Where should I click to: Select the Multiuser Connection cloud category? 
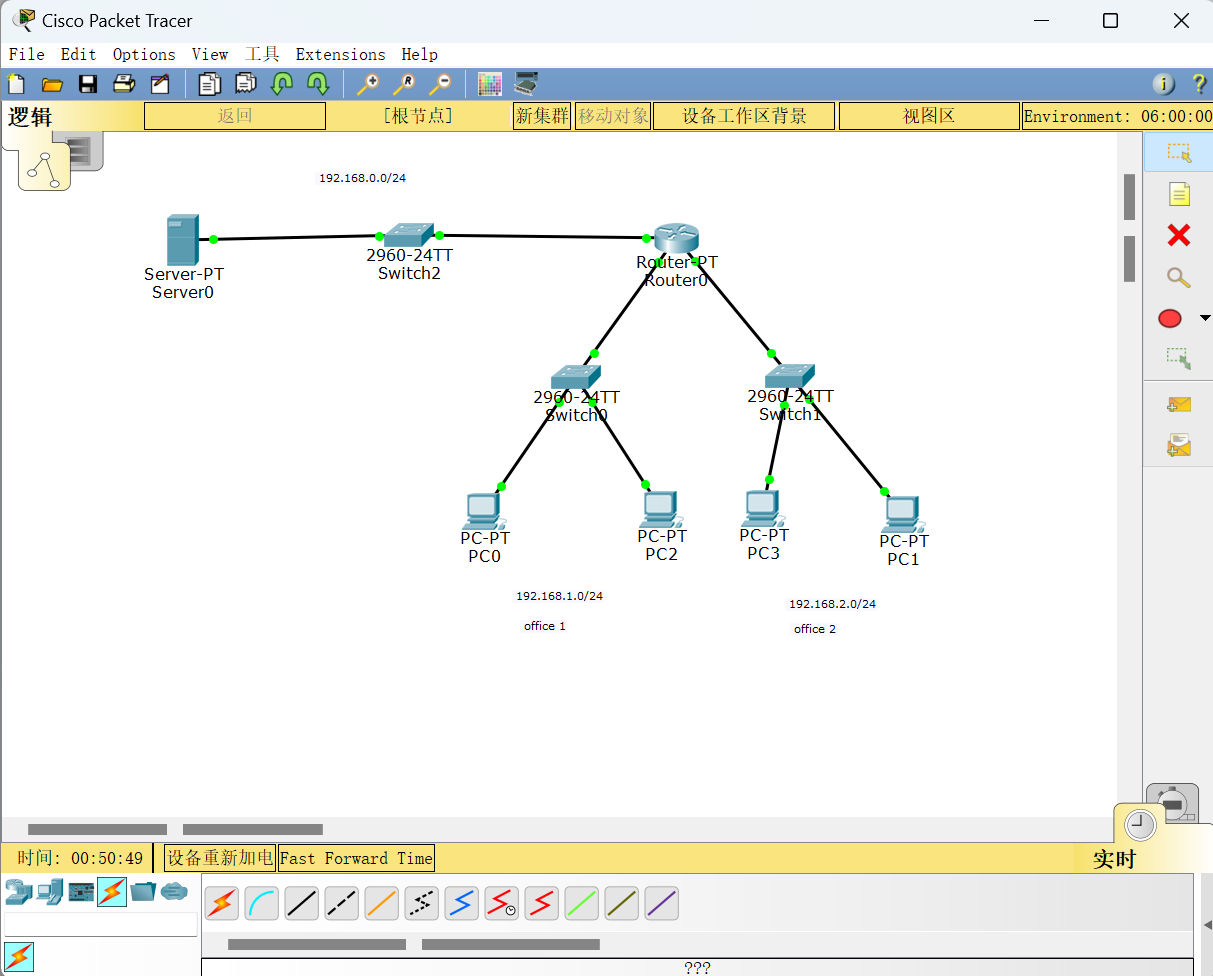pos(174,890)
